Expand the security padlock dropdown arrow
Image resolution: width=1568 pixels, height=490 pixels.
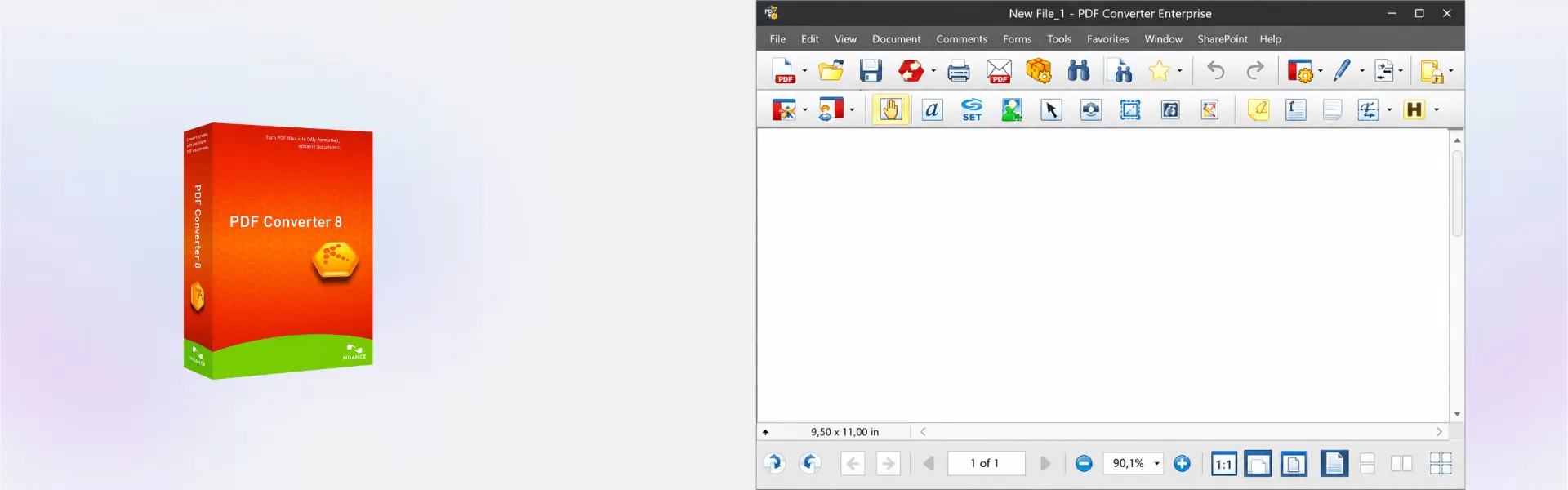1450,71
